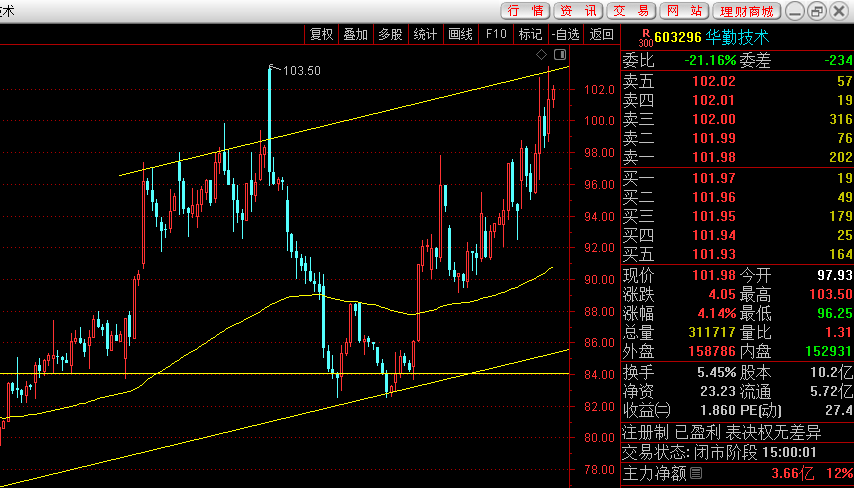The image size is (854, 488).
Task: Click the 84.00 price axis label
Action: 600,375
